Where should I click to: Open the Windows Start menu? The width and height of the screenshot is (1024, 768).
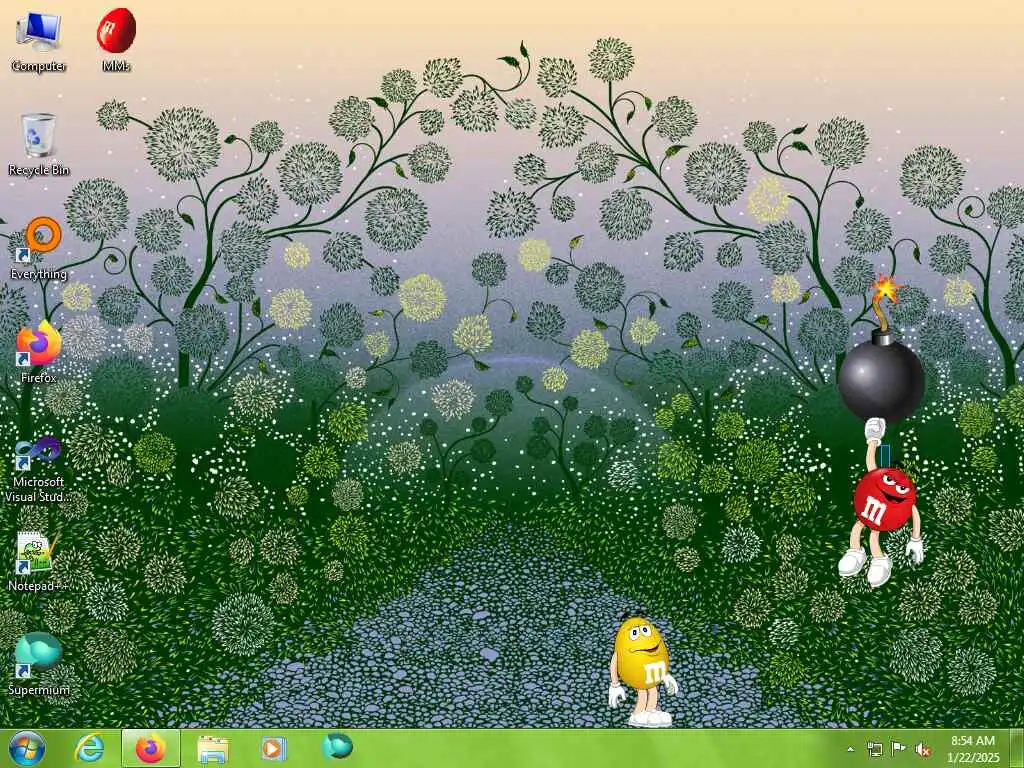tap(27, 748)
